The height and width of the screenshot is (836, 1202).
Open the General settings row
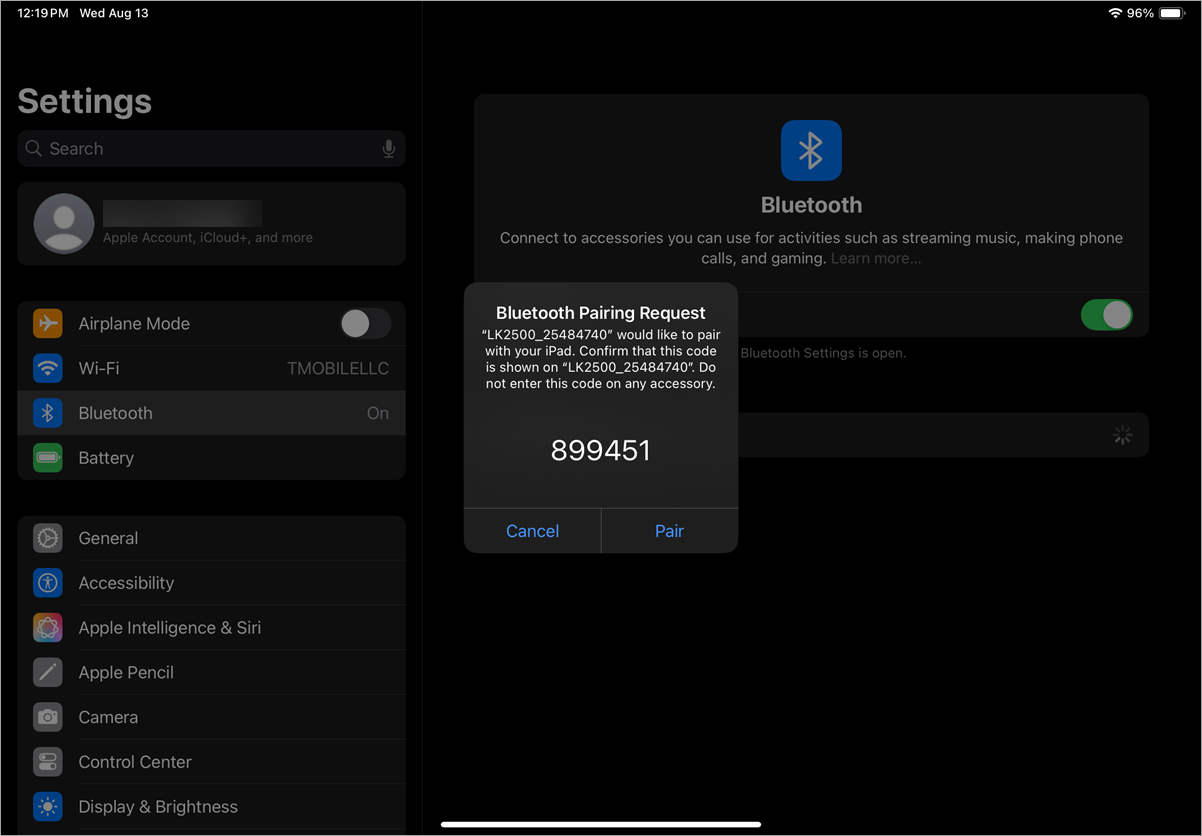(211, 538)
